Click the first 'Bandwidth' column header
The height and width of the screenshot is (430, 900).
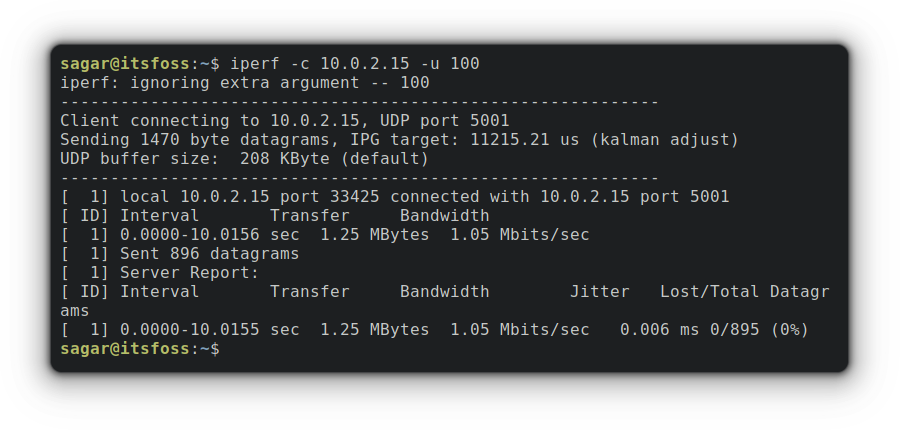coord(444,216)
